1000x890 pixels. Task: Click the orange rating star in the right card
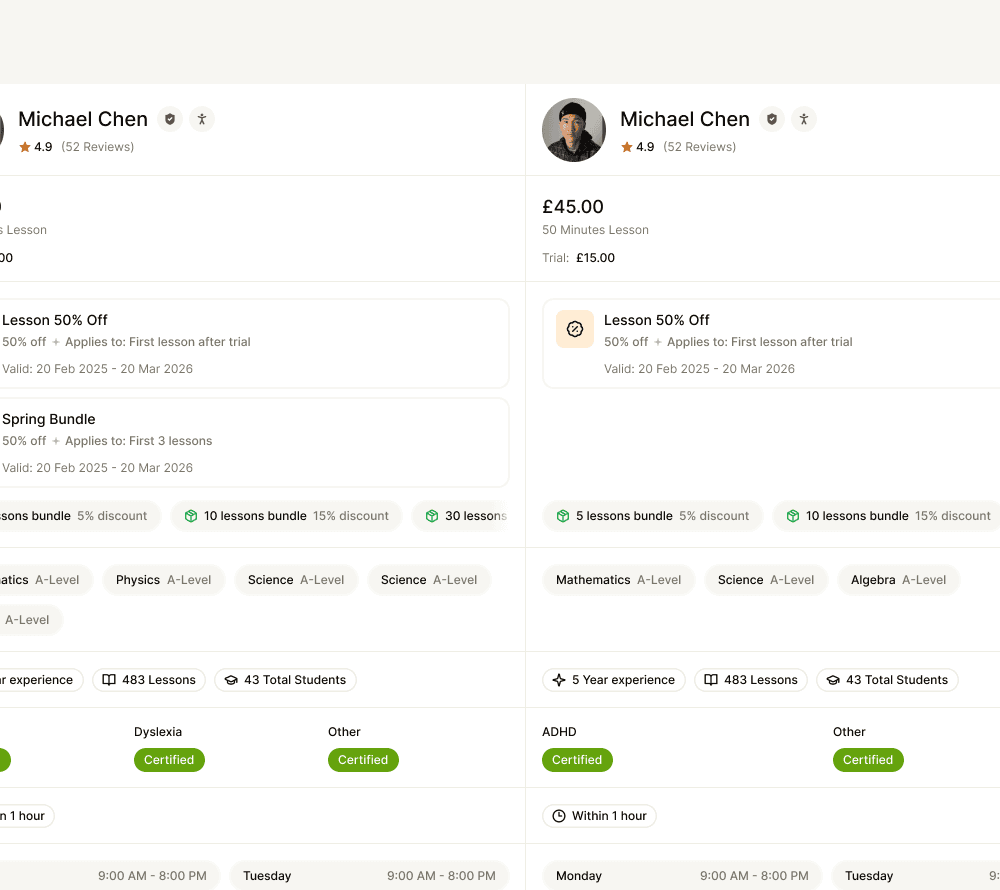[627, 147]
